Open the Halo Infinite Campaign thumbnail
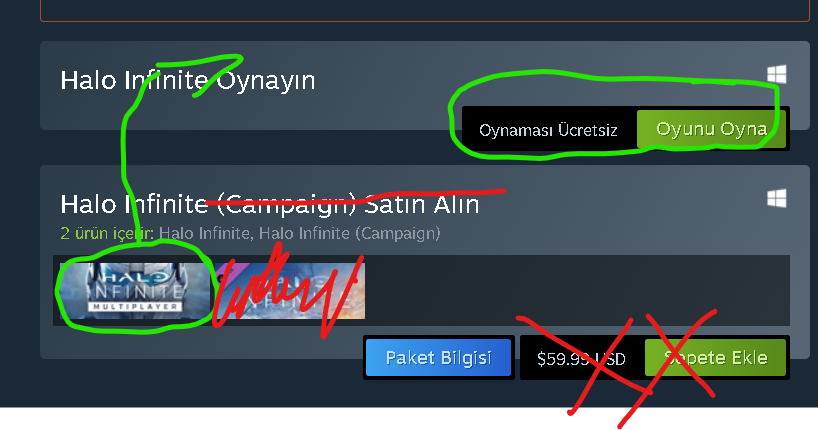The image size is (818, 430). pos(290,291)
